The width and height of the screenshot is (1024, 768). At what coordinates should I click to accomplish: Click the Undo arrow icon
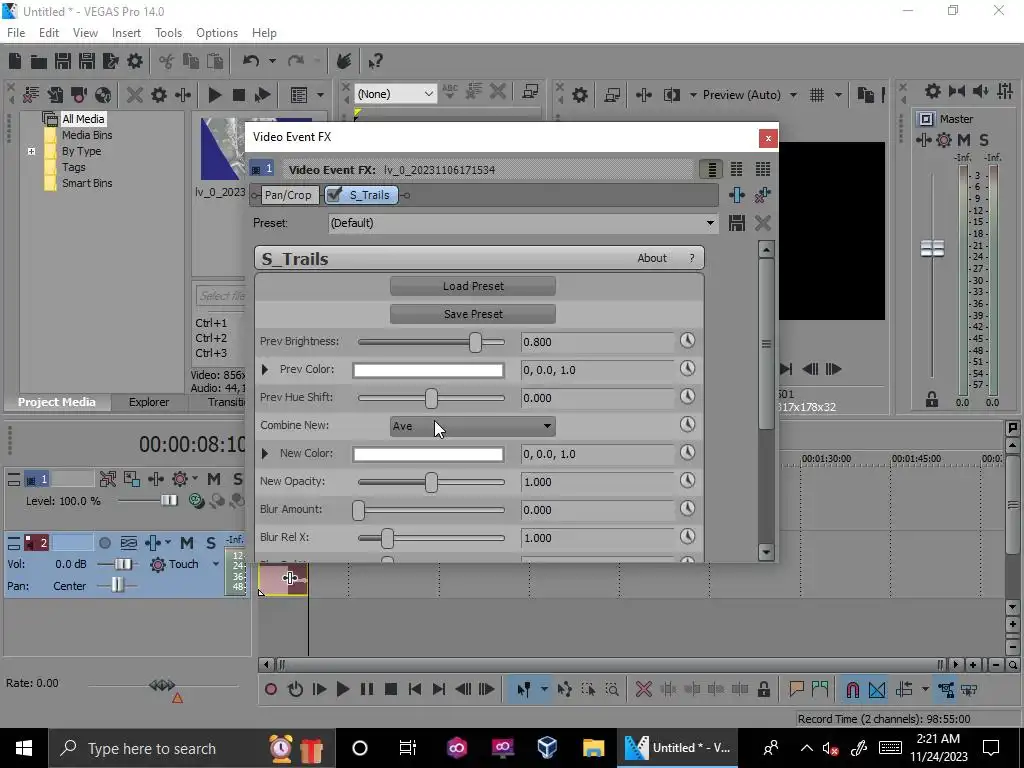tap(251, 61)
